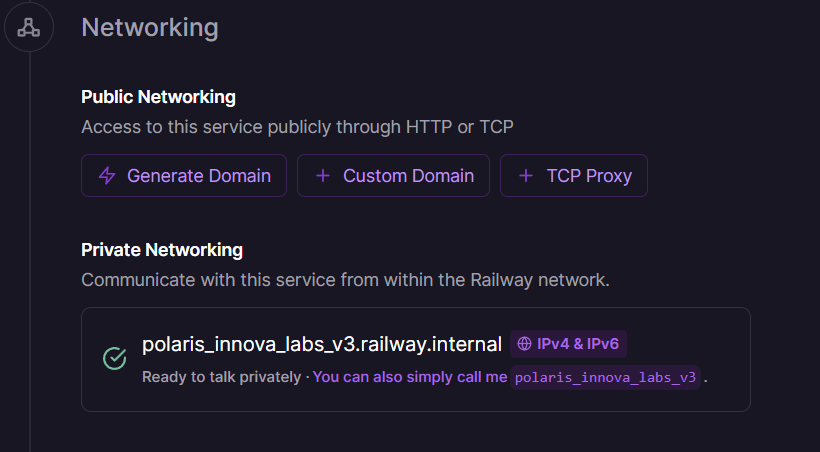Click the Networking section heading
Screen dimensions: 820x452
pos(150,27)
